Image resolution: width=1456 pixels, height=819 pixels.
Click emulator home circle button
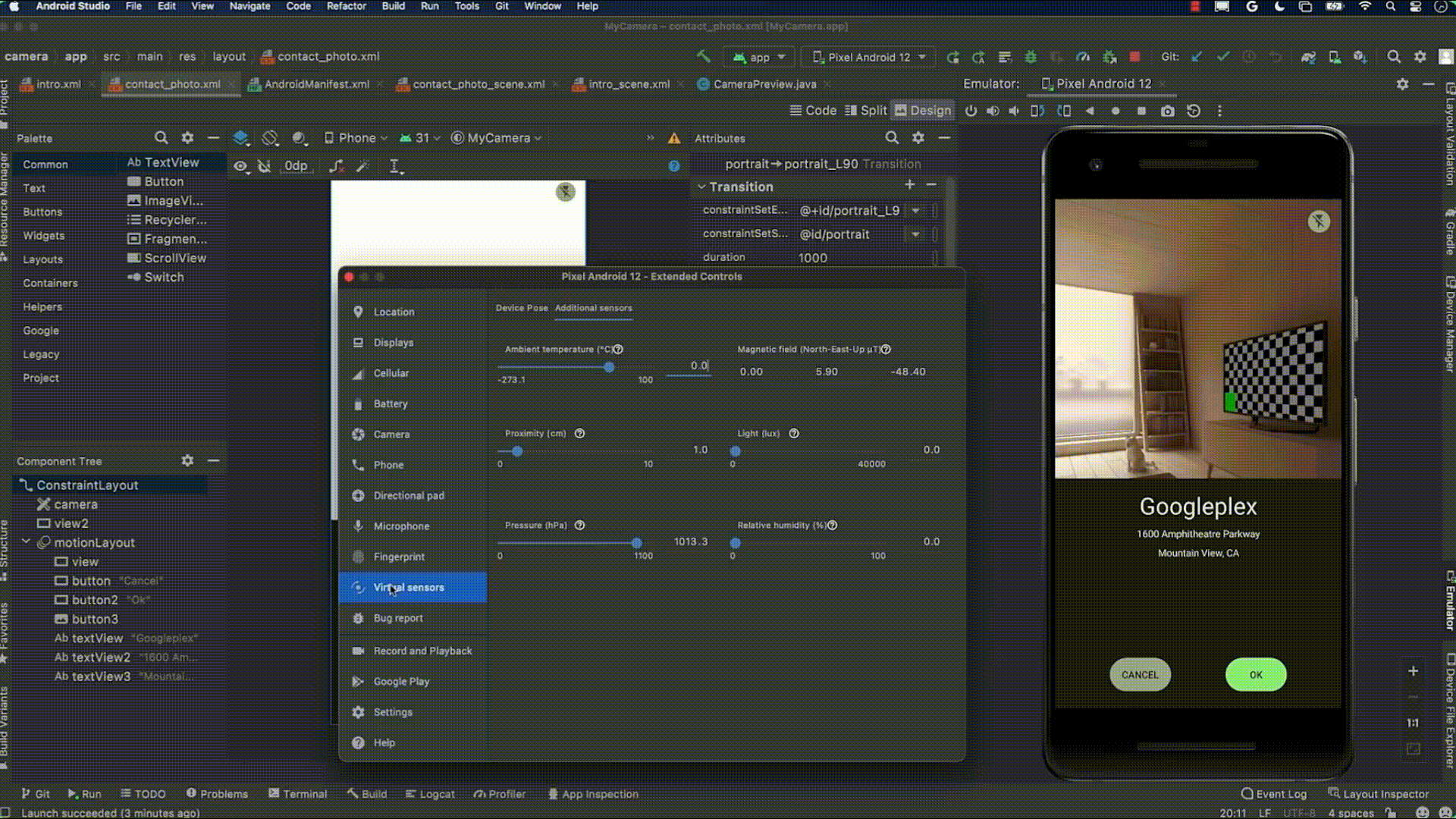[x=1116, y=111]
